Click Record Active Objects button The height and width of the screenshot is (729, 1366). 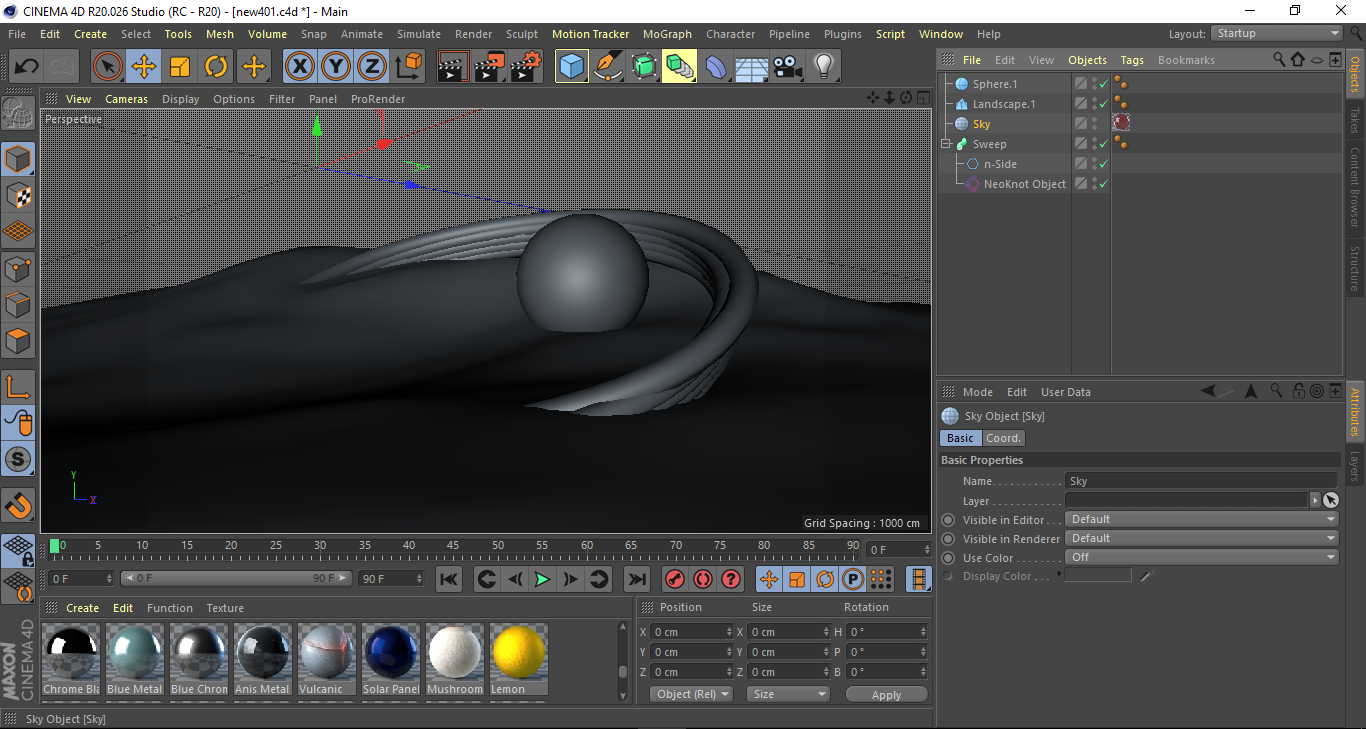(675, 579)
